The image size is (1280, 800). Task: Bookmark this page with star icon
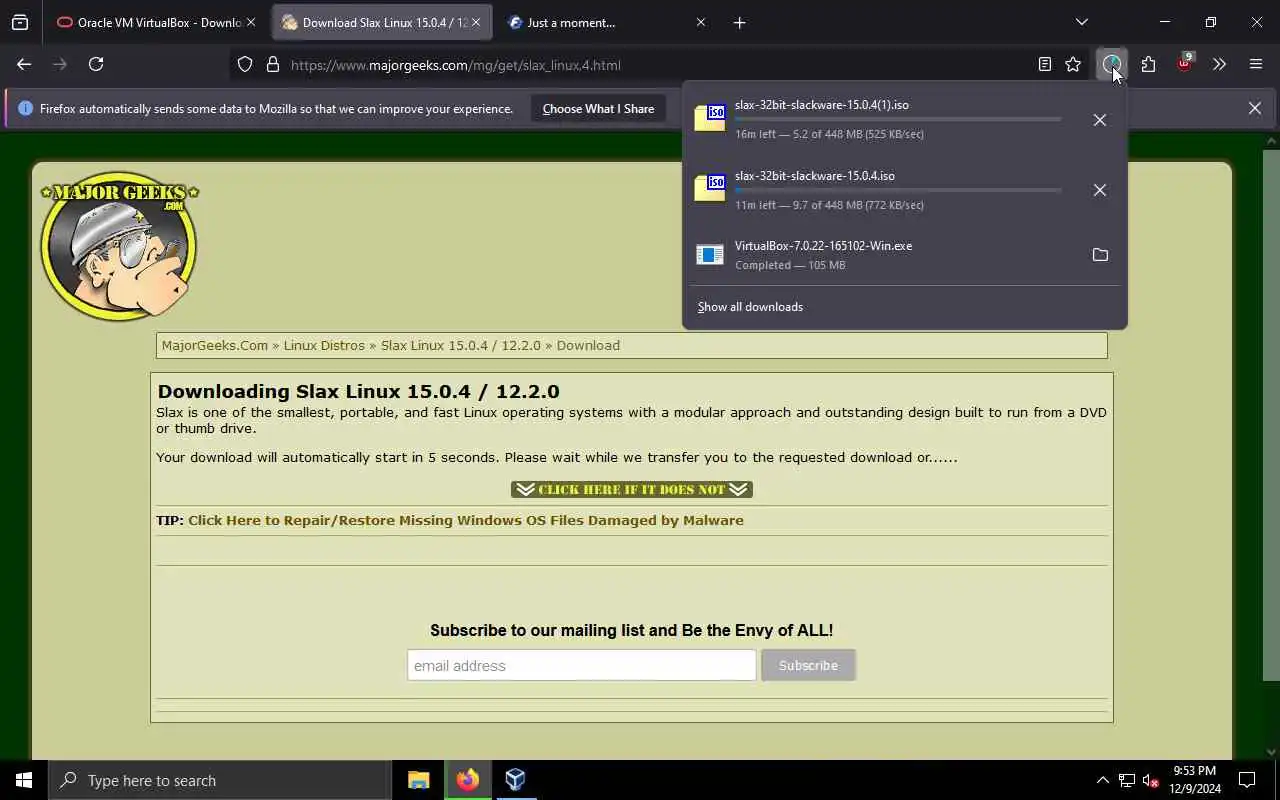coord(1073,64)
